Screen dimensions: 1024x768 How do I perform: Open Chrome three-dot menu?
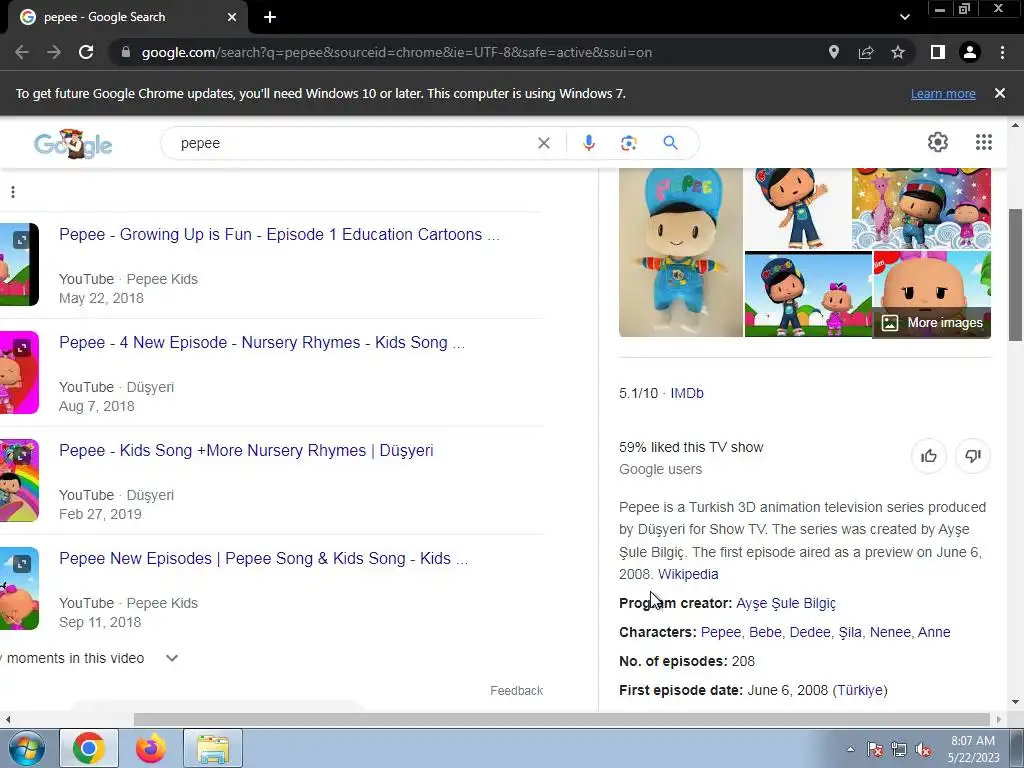(1002, 52)
